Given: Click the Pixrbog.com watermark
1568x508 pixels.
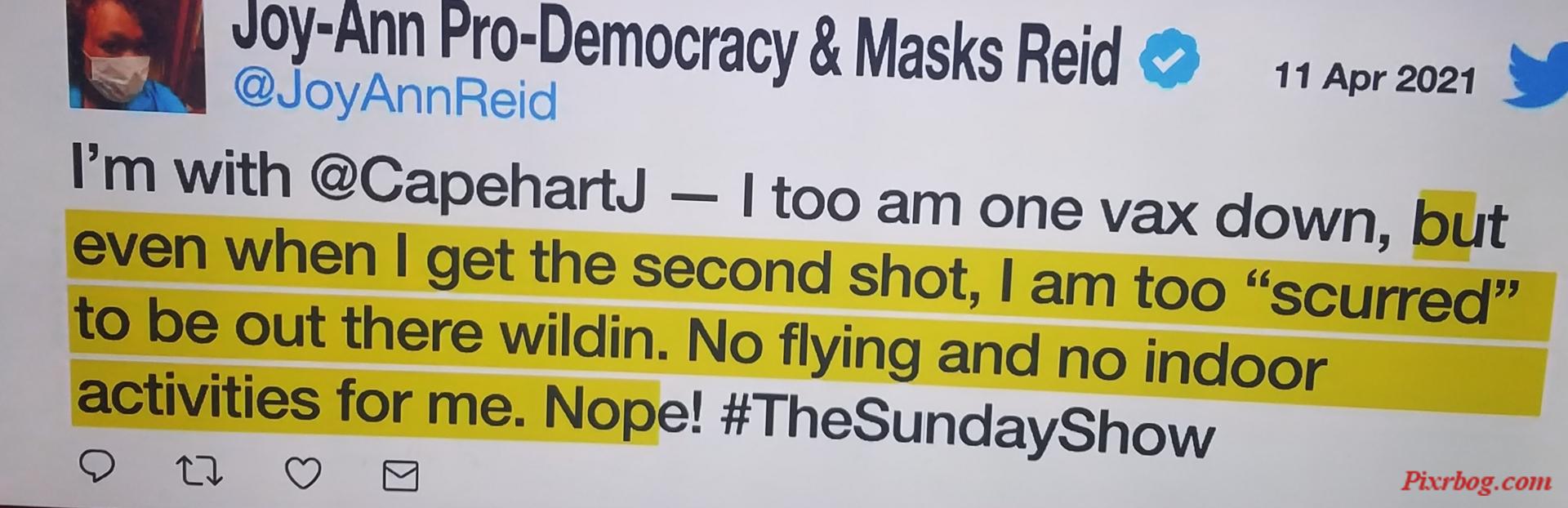Looking at the screenshot, I should pos(1477,481).
